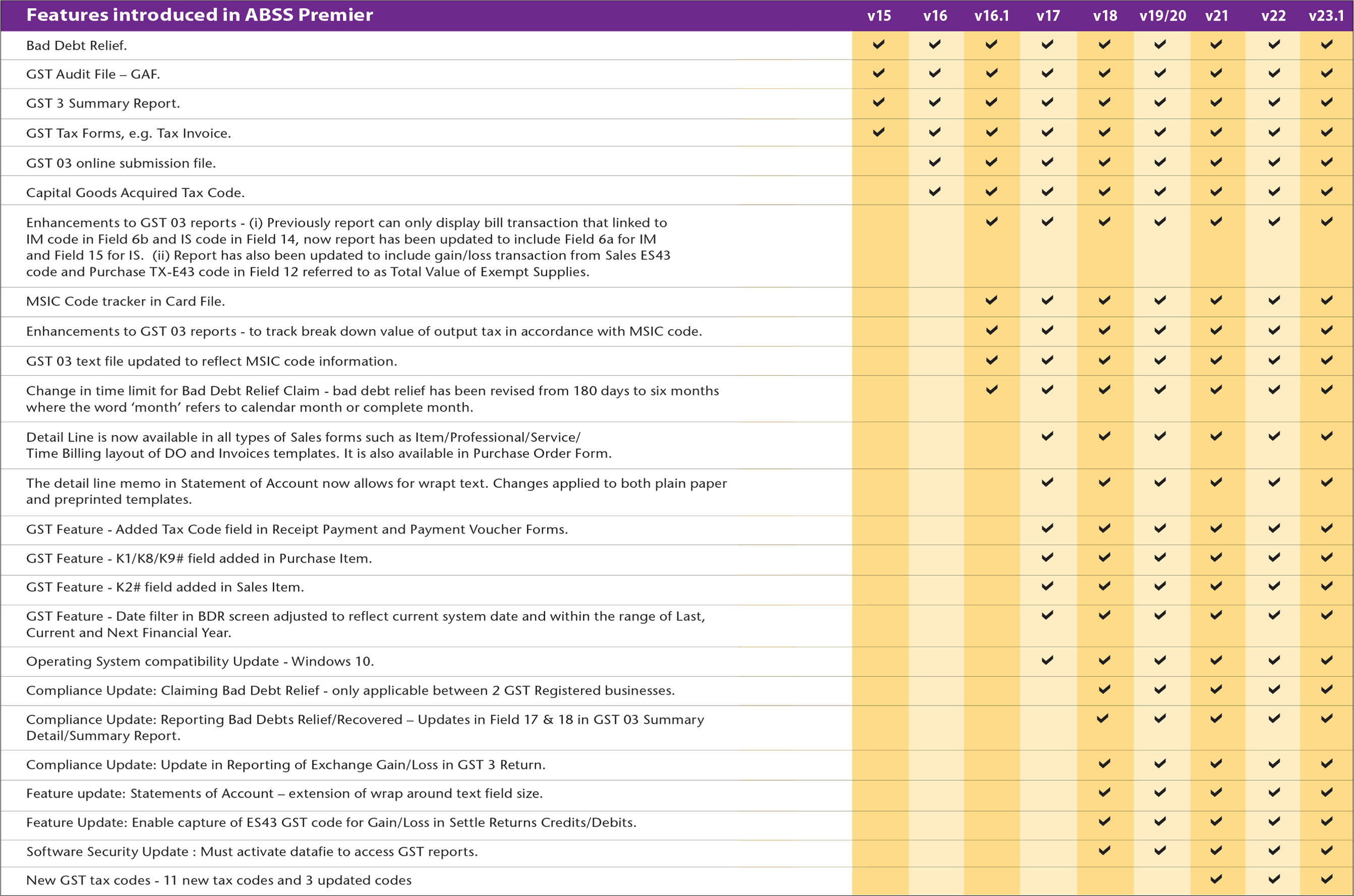Click topmost checkmark under v19/20 header
Screen dimensions: 1354x896
tap(1160, 44)
